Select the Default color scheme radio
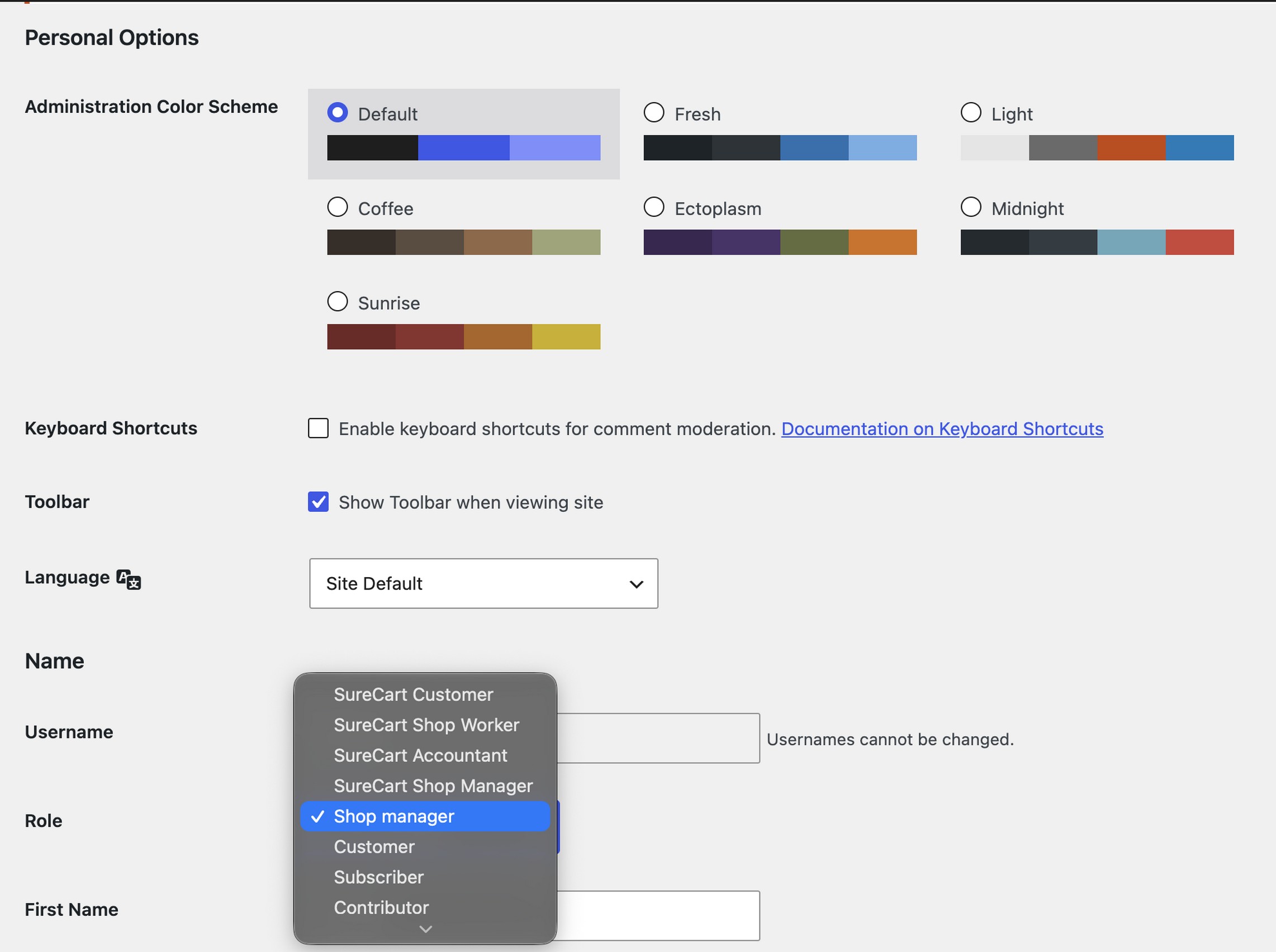Image resolution: width=1276 pixels, height=952 pixels. tap(337, 112)
